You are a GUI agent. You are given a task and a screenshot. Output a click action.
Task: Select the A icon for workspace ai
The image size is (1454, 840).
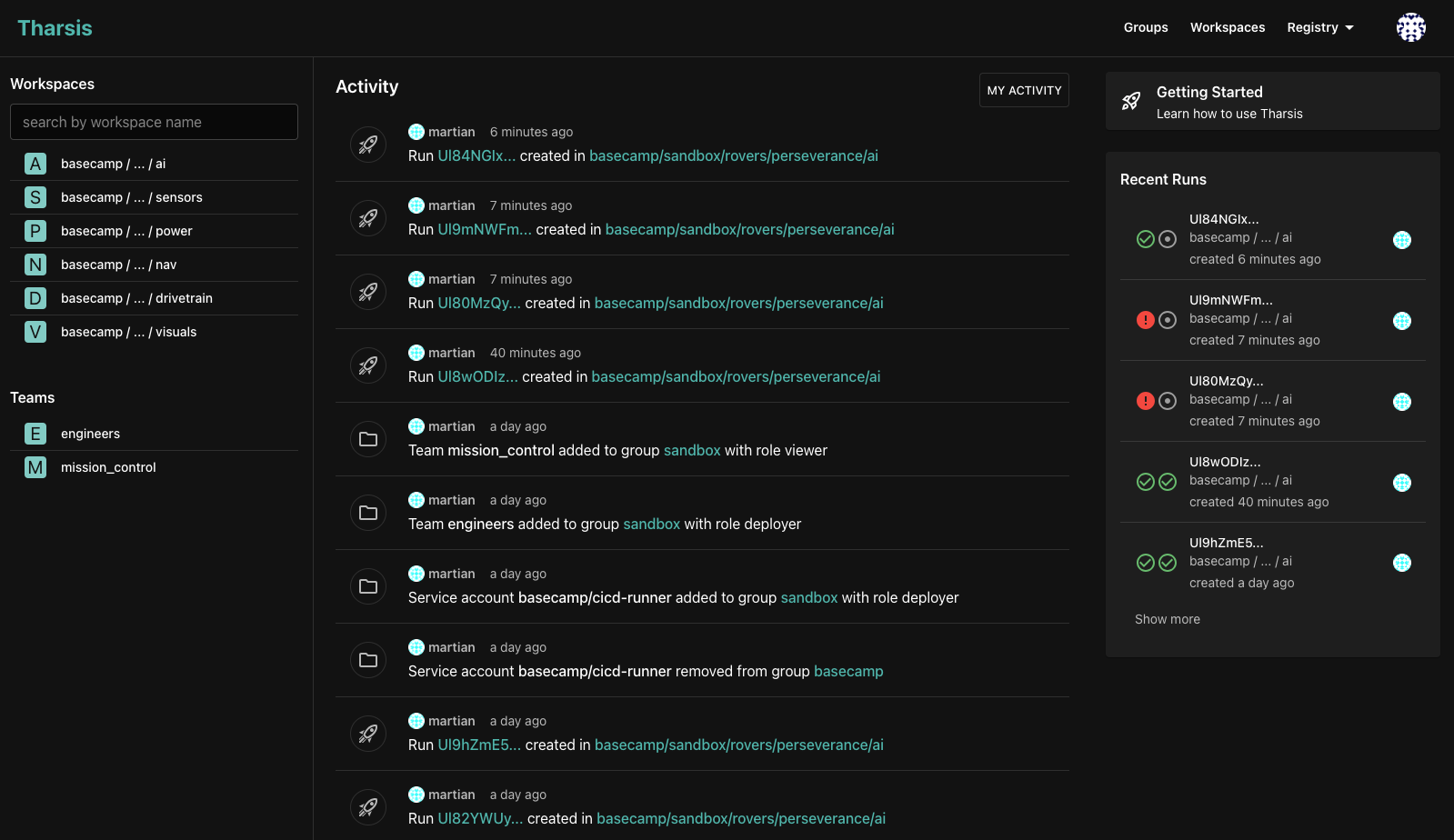coord(35,164)
